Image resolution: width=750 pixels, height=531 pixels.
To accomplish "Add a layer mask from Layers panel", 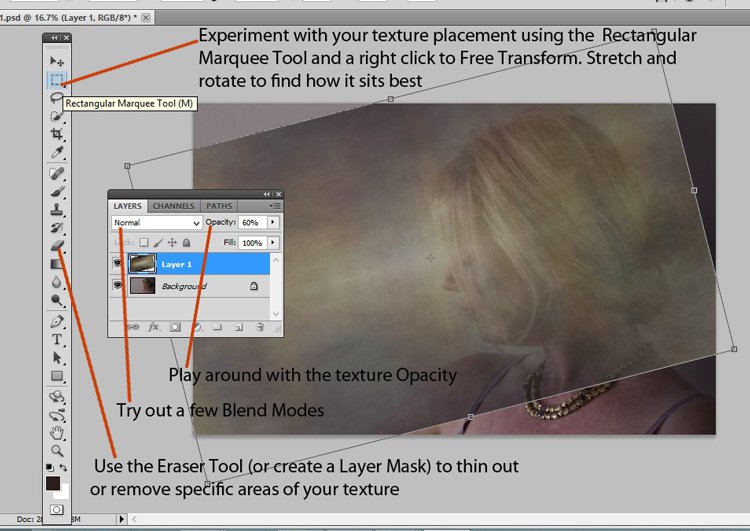I will (174, 326).
